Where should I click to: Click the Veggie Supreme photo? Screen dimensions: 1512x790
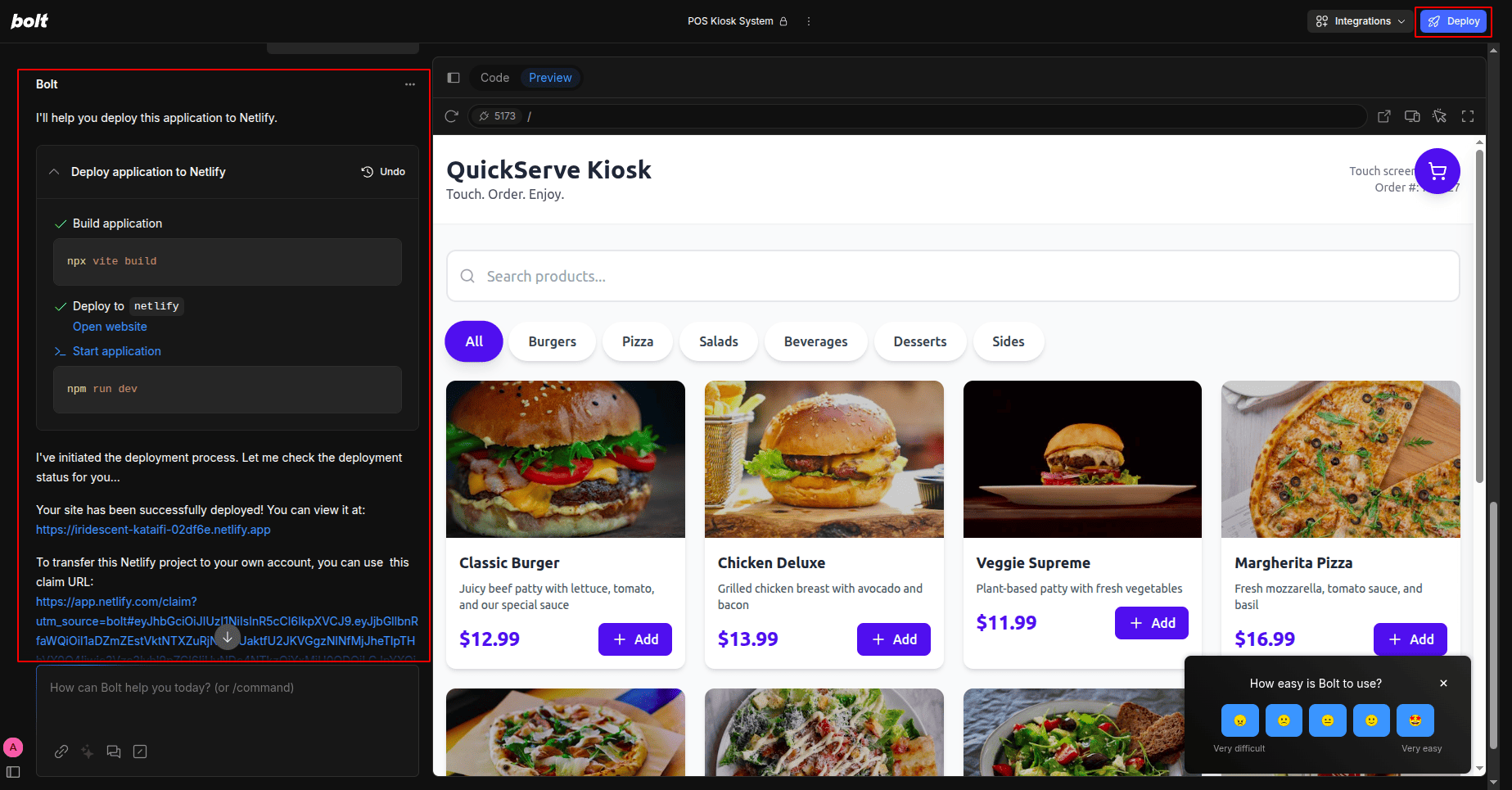coord(1082,459)
